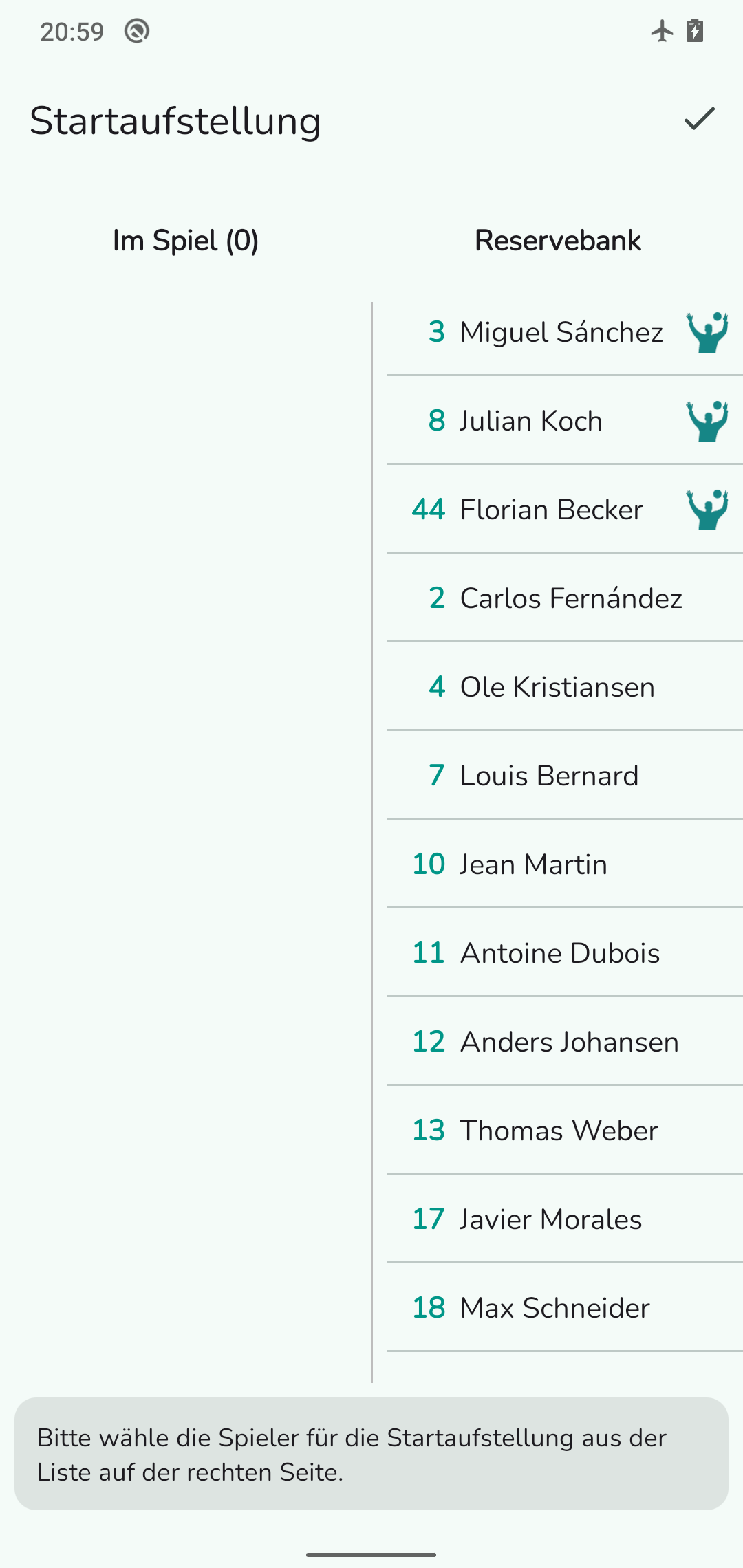Select player 4 Ole Kristiansen
This screenshot has width=743, height=1568.
pyautogui.click(x=543, y=687)
